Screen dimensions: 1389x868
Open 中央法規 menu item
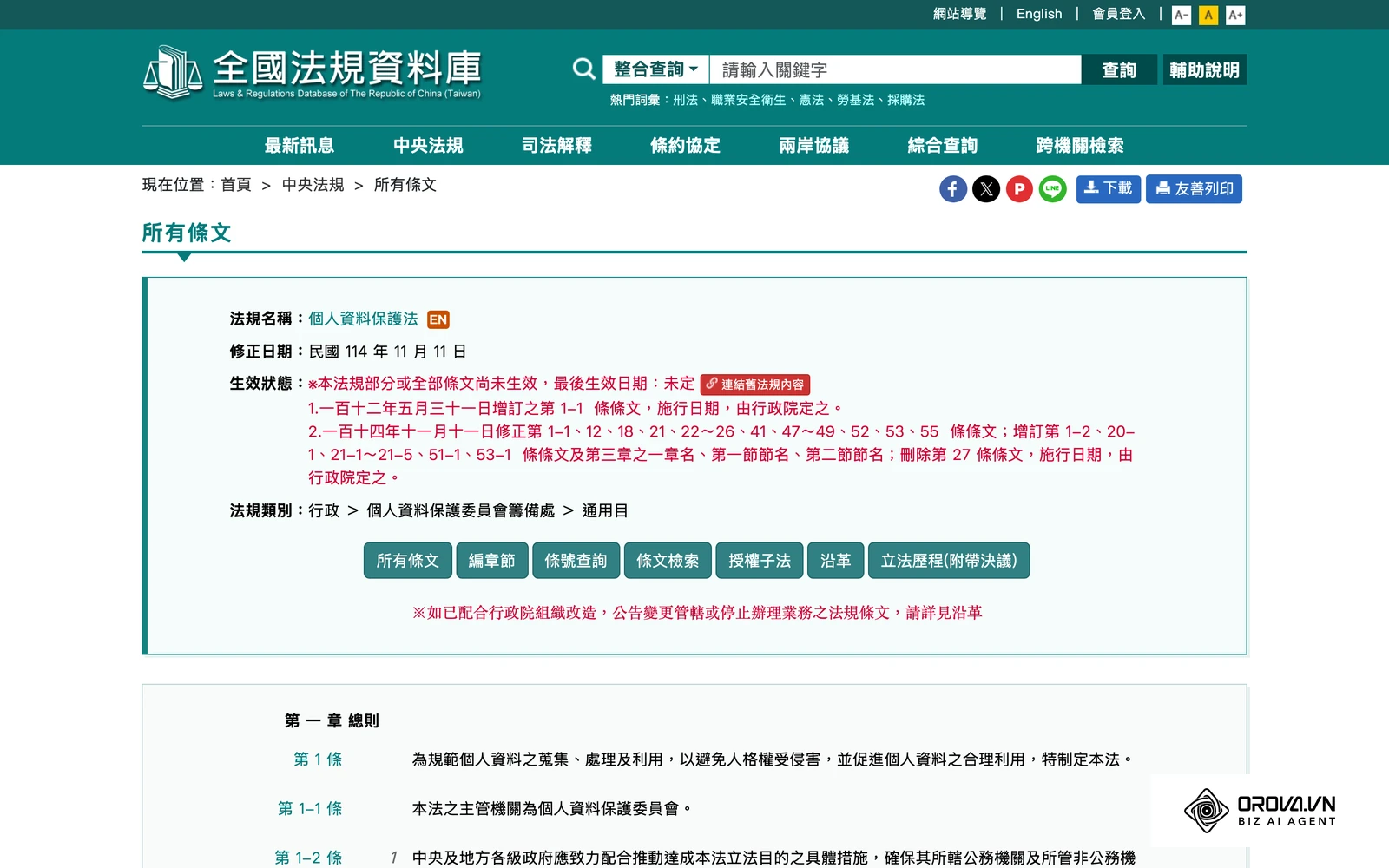pos(428,145)
